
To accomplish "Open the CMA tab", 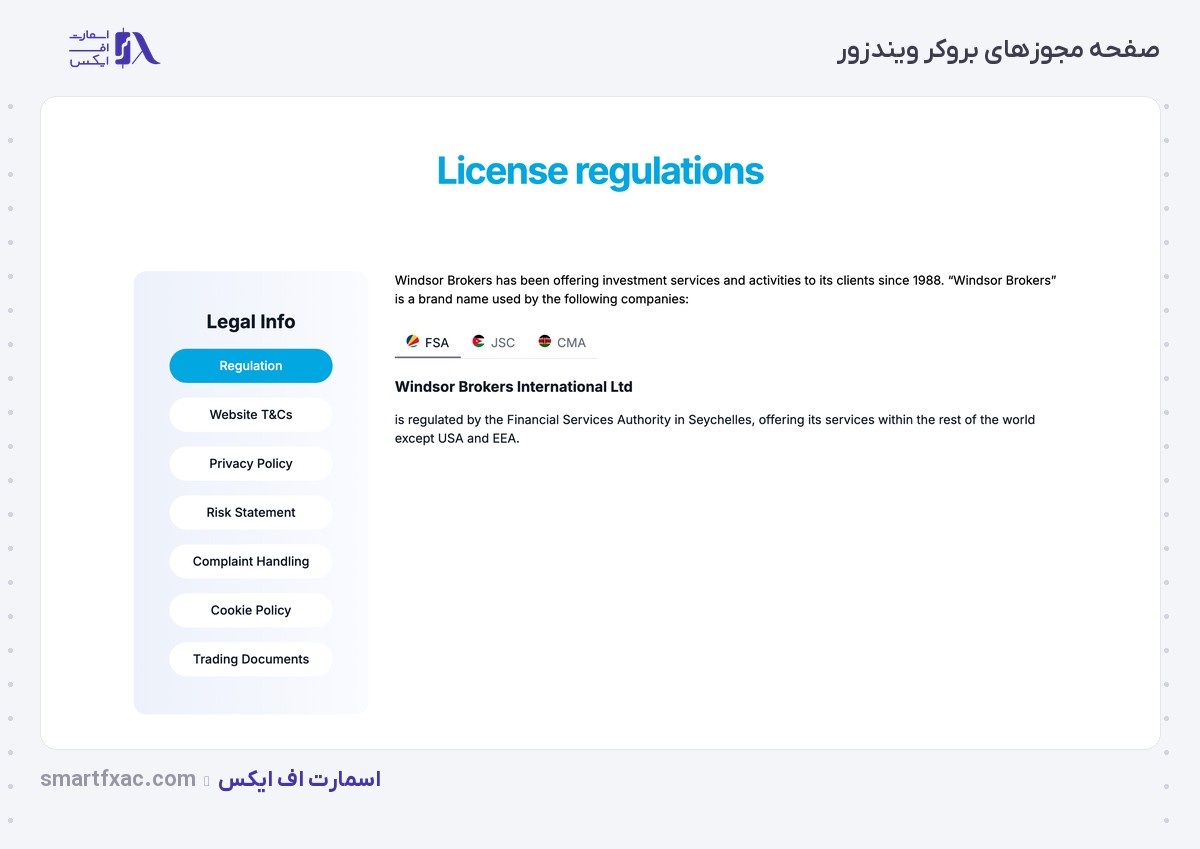I will 562,342.
